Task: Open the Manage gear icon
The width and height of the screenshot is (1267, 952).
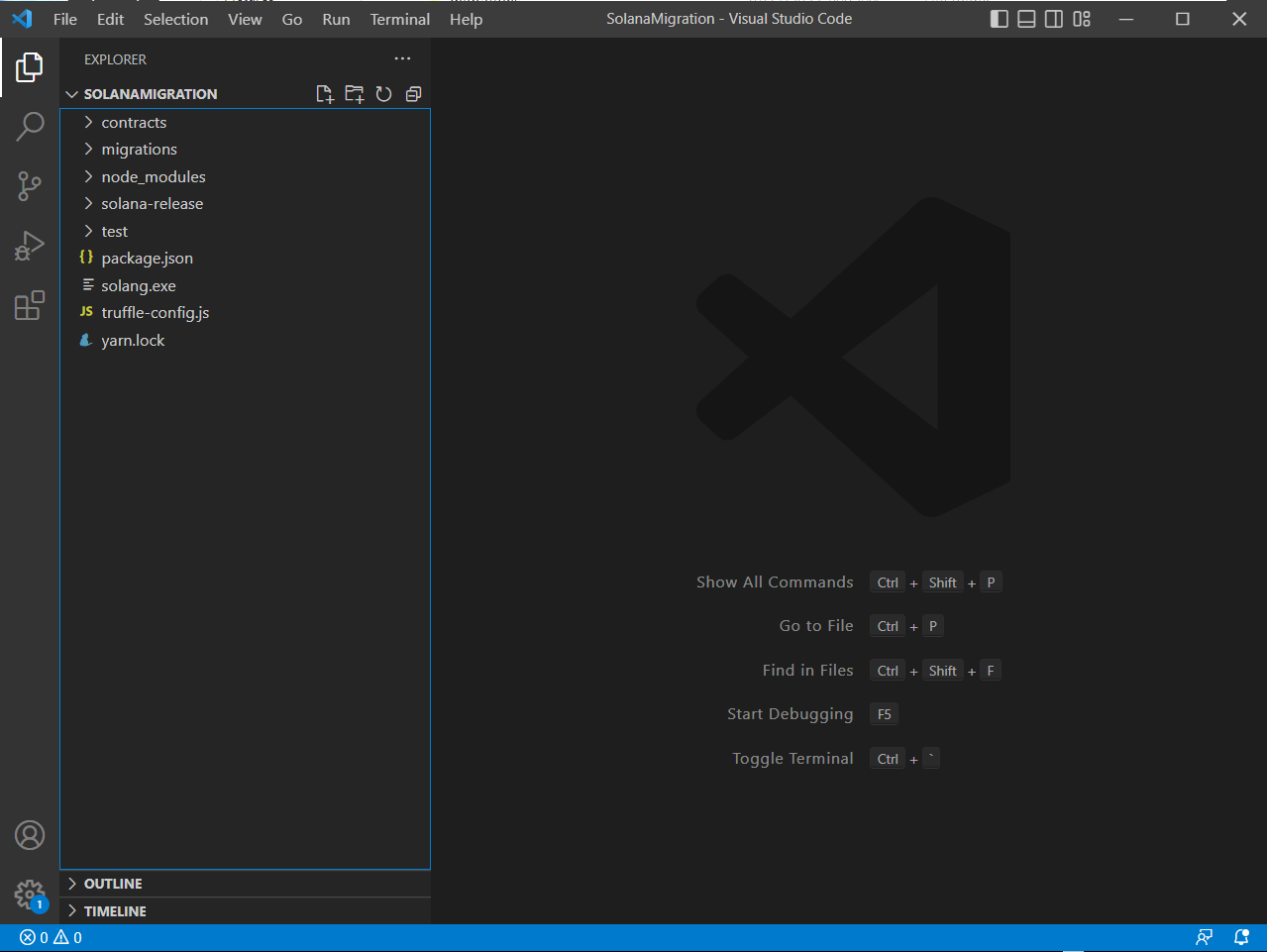Action: (x=30, y=895)
